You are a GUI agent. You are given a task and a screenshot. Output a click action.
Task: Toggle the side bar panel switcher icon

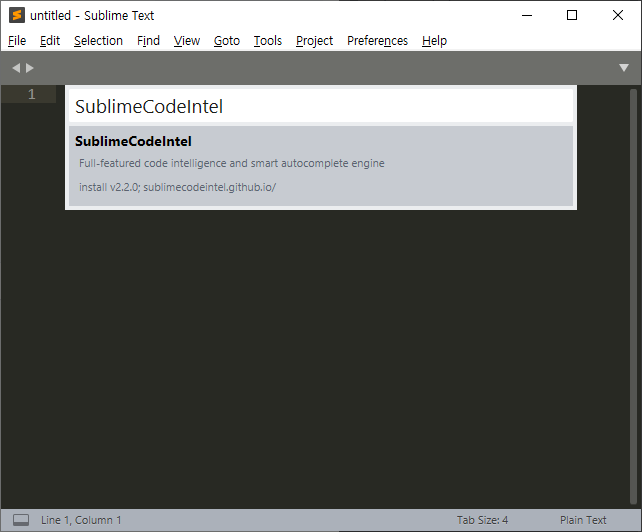21,520
